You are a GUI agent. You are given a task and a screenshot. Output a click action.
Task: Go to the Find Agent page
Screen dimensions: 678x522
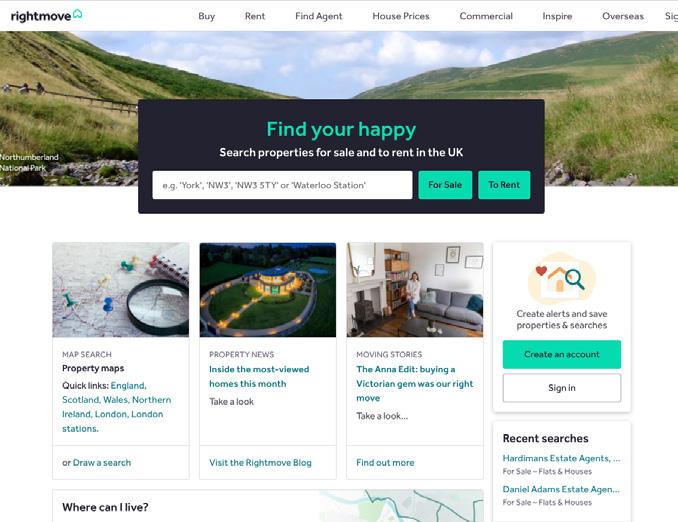pyautogui.click(x=319, y=16)
